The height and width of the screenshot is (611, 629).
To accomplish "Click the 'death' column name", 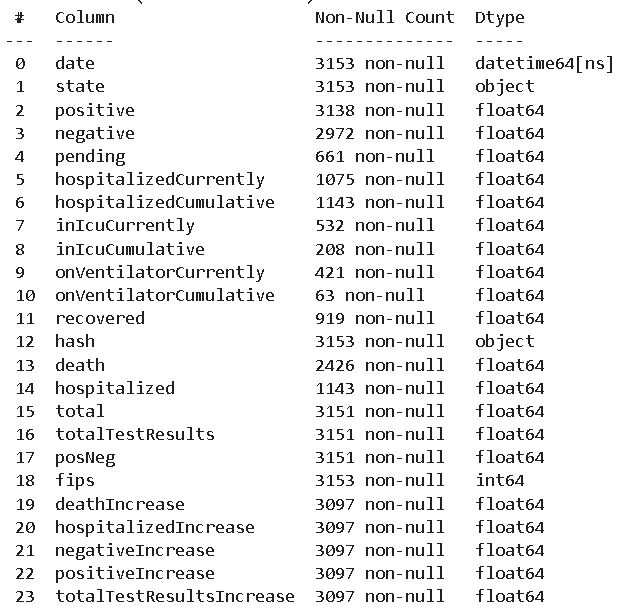I will (x=80, y=365).
